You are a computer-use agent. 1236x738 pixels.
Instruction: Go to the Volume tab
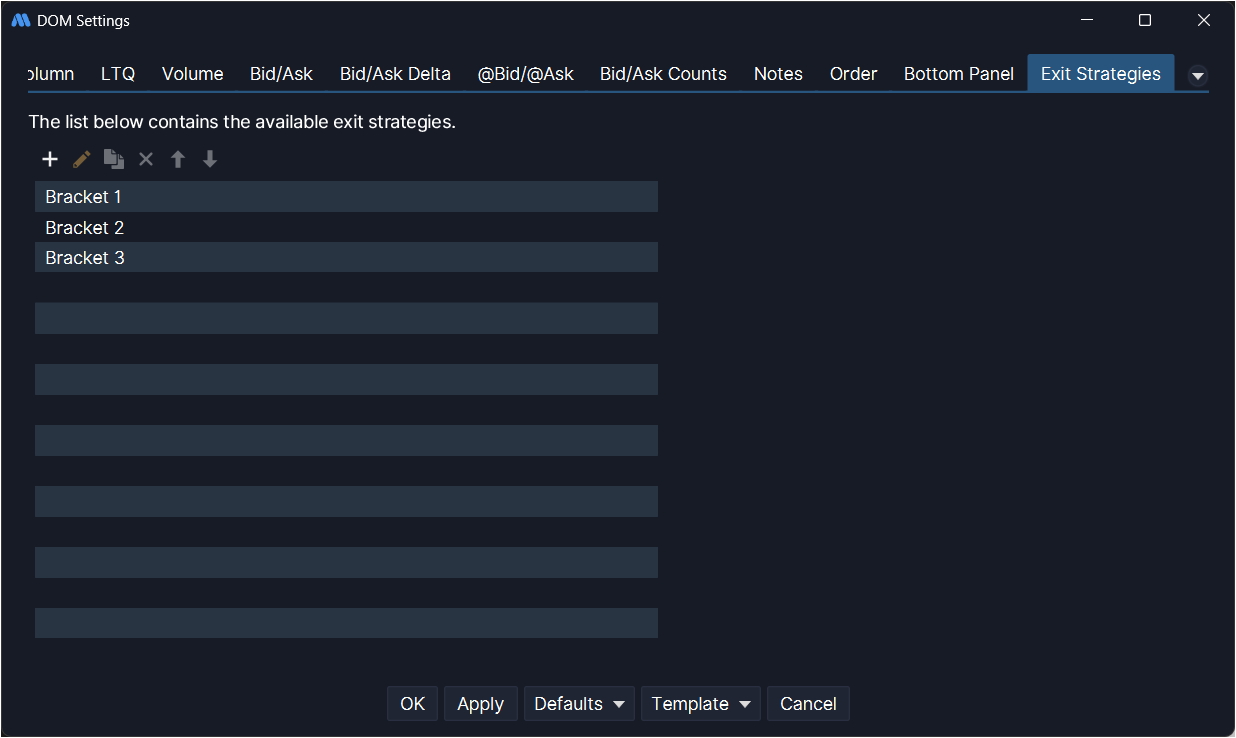[x=192, y=74]
